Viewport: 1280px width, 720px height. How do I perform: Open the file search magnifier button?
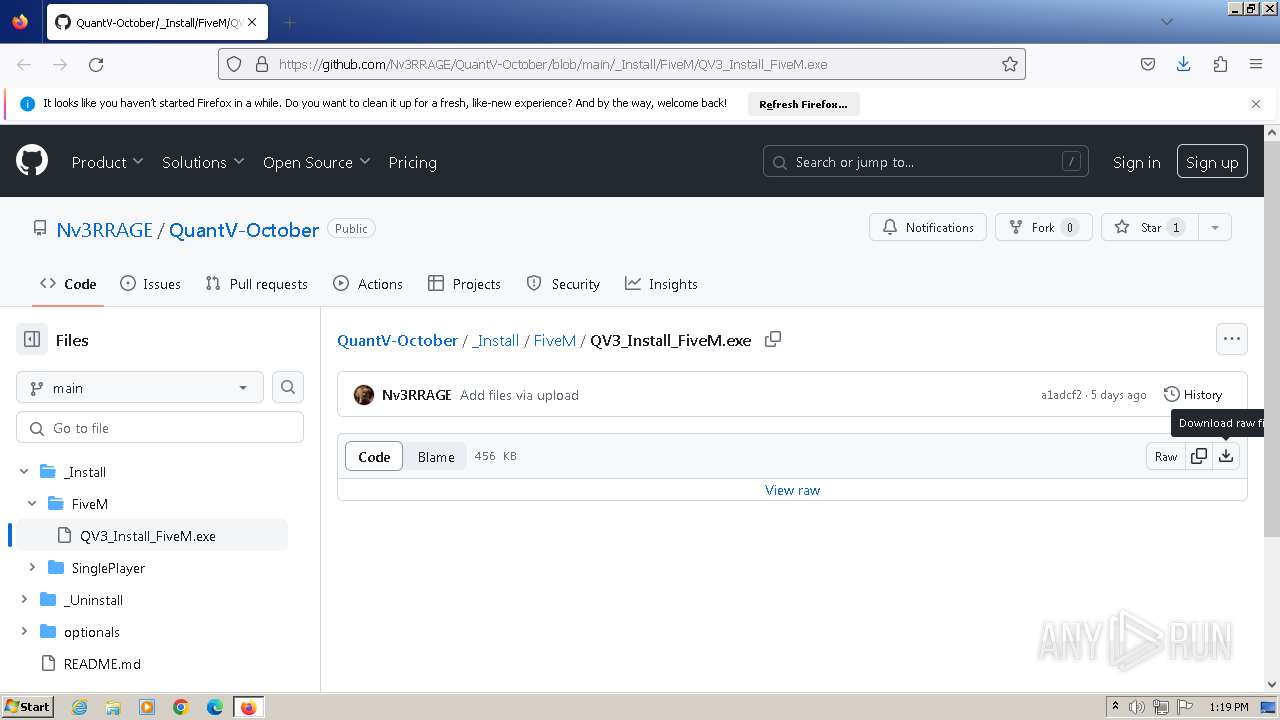click(288, 387)
